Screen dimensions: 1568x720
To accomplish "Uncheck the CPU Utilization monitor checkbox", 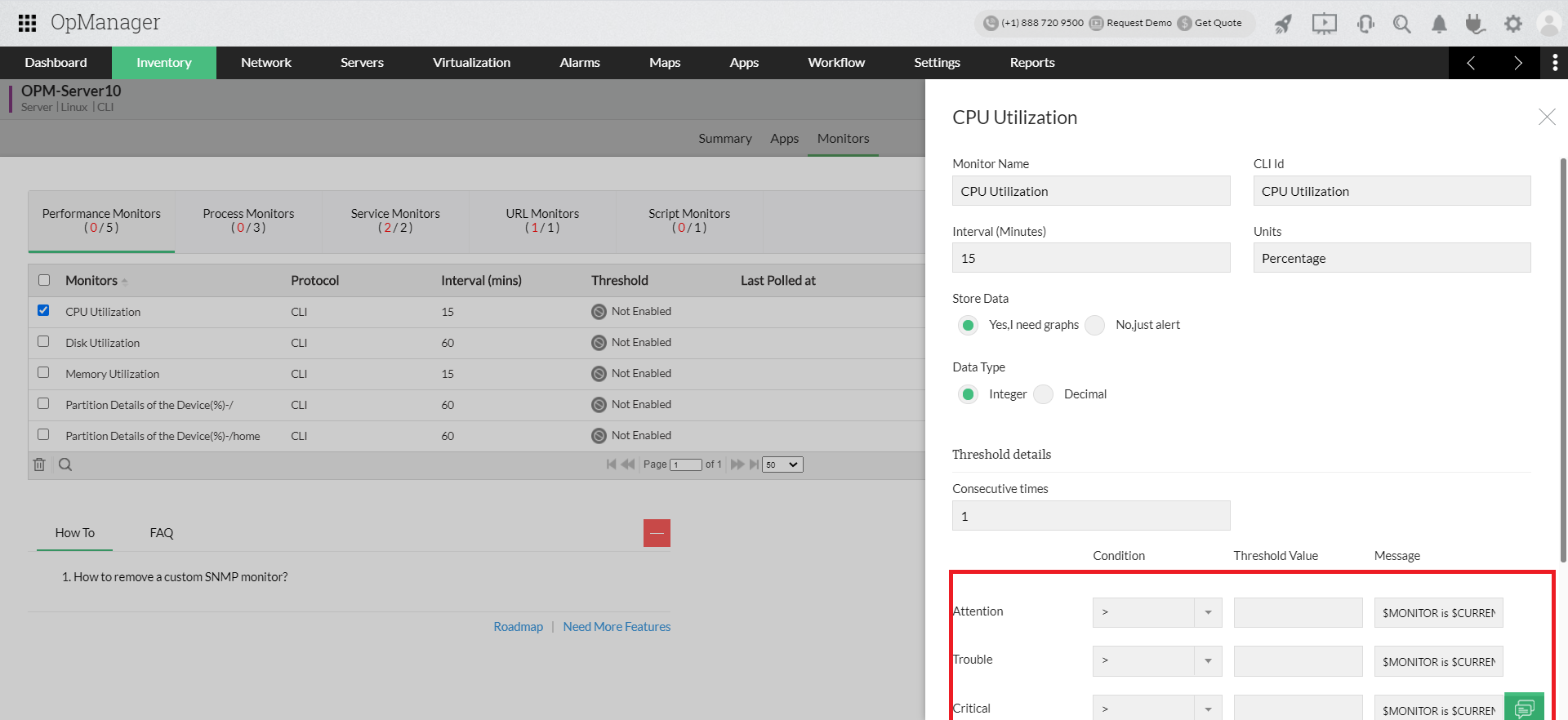I will coord(43,310).
